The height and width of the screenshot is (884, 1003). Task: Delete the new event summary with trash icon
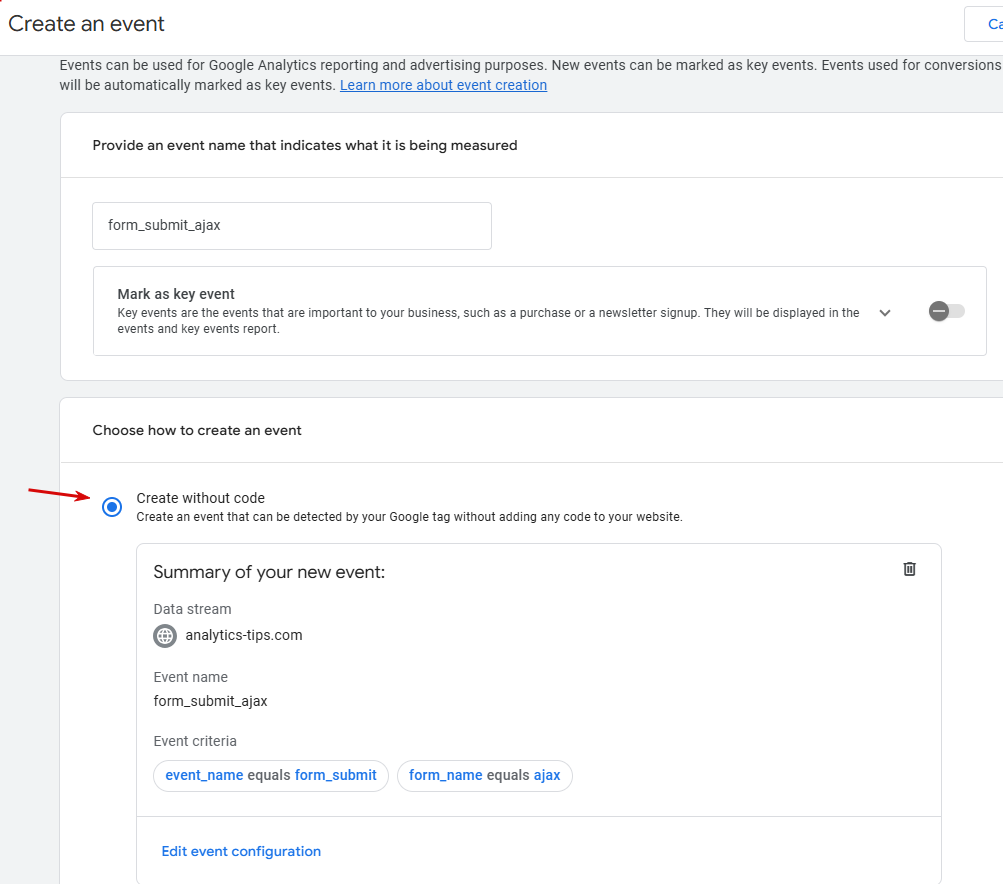[x=909, y=569]
